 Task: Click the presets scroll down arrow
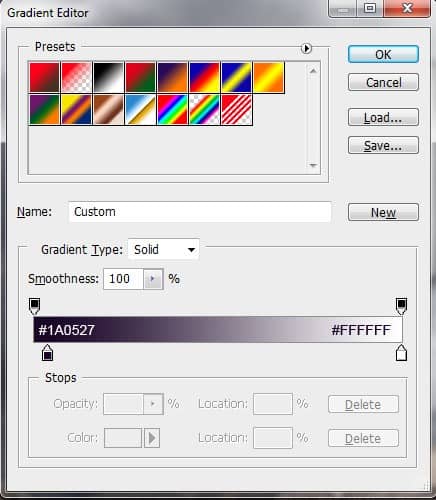click(x=313, y=165)
